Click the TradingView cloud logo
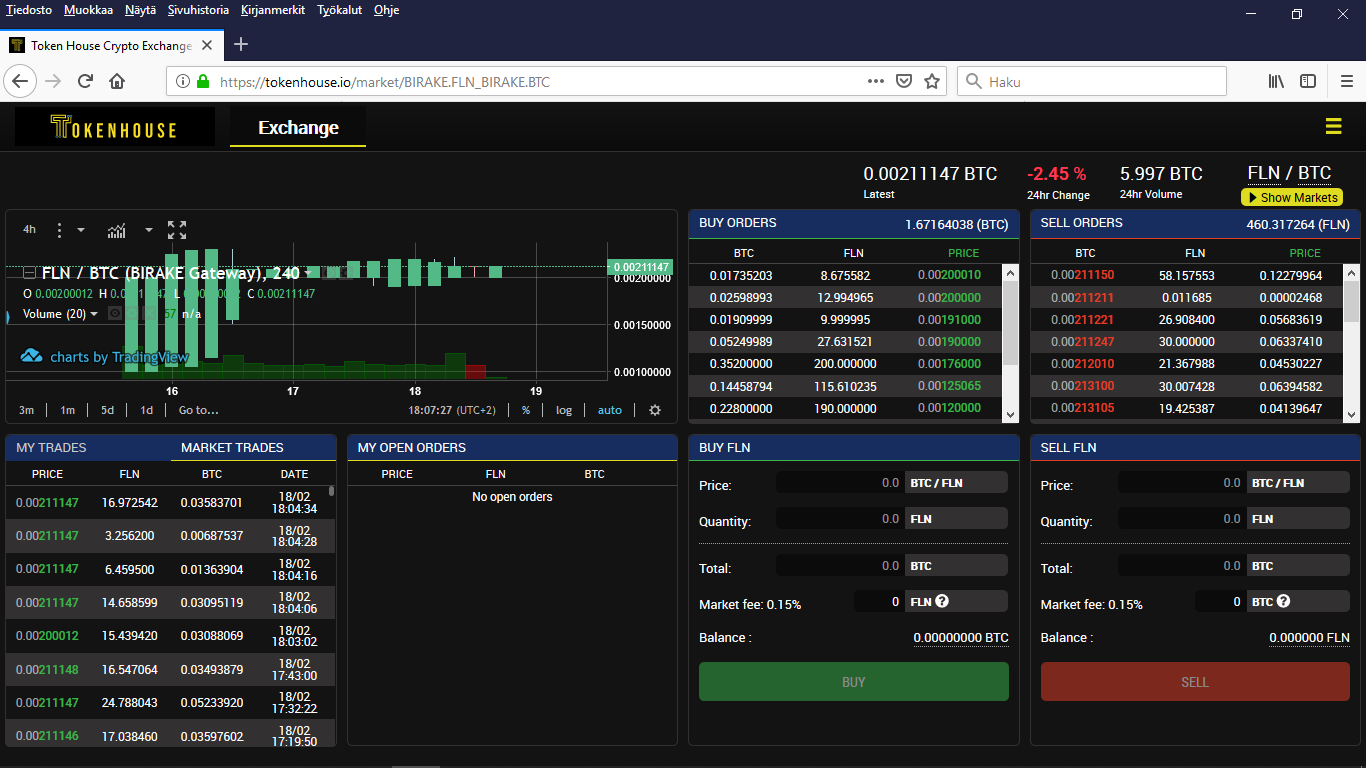Viewport: 1366px width, 768px height. (x=31, y=356)
